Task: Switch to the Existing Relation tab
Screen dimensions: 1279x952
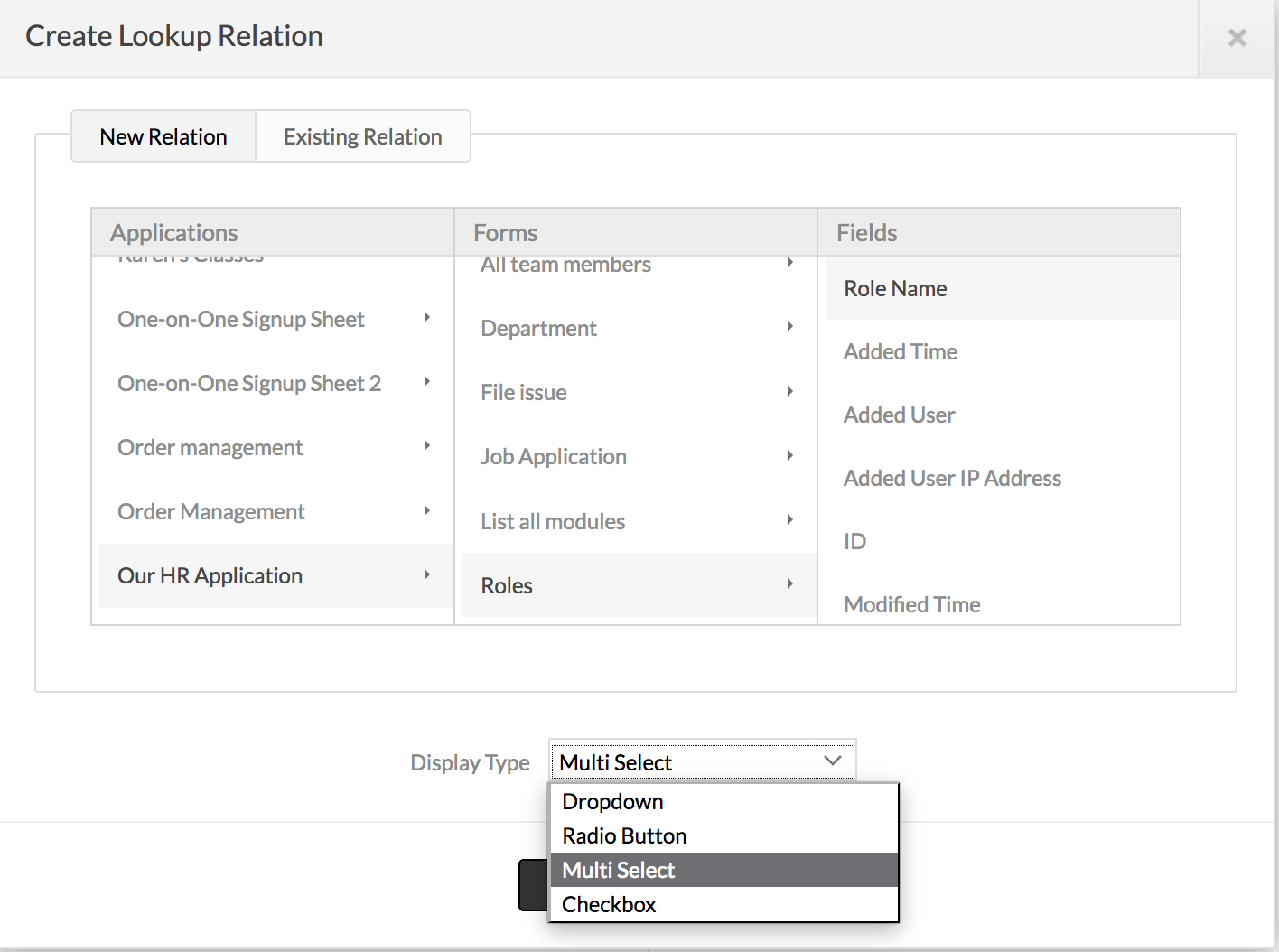Action: pos(362,136)
